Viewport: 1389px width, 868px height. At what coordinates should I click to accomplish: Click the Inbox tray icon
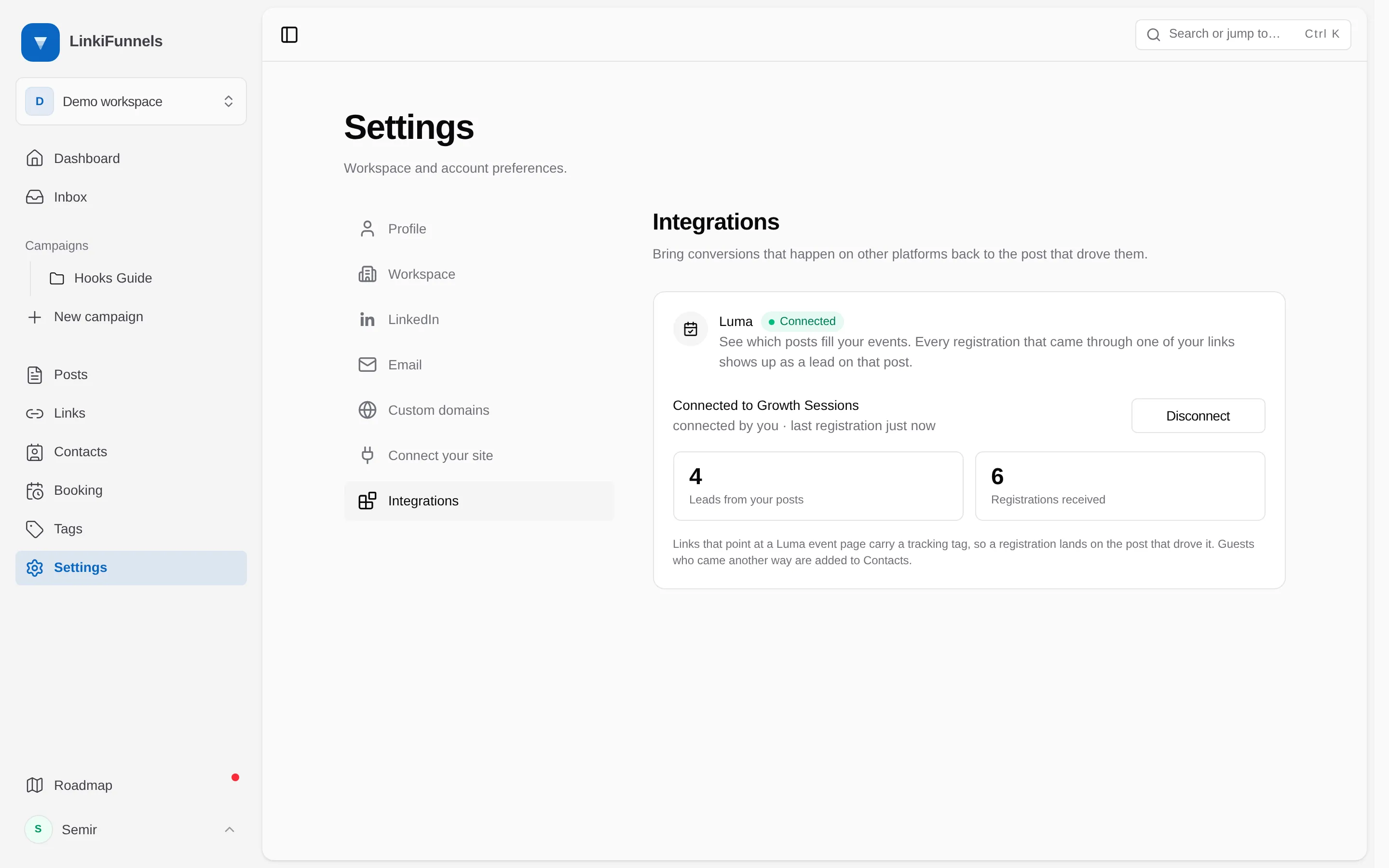click(x=34, y=197)
